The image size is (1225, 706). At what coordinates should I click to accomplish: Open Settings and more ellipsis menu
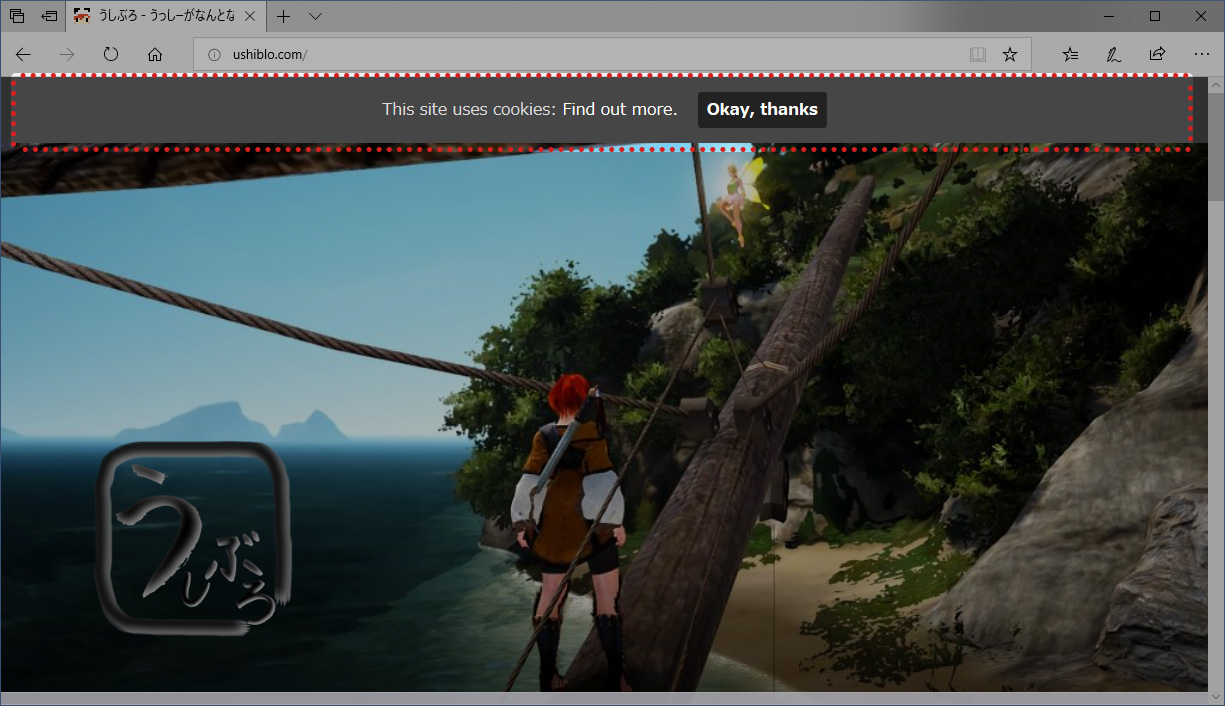pyautogui.click(x=1201, y=55)
